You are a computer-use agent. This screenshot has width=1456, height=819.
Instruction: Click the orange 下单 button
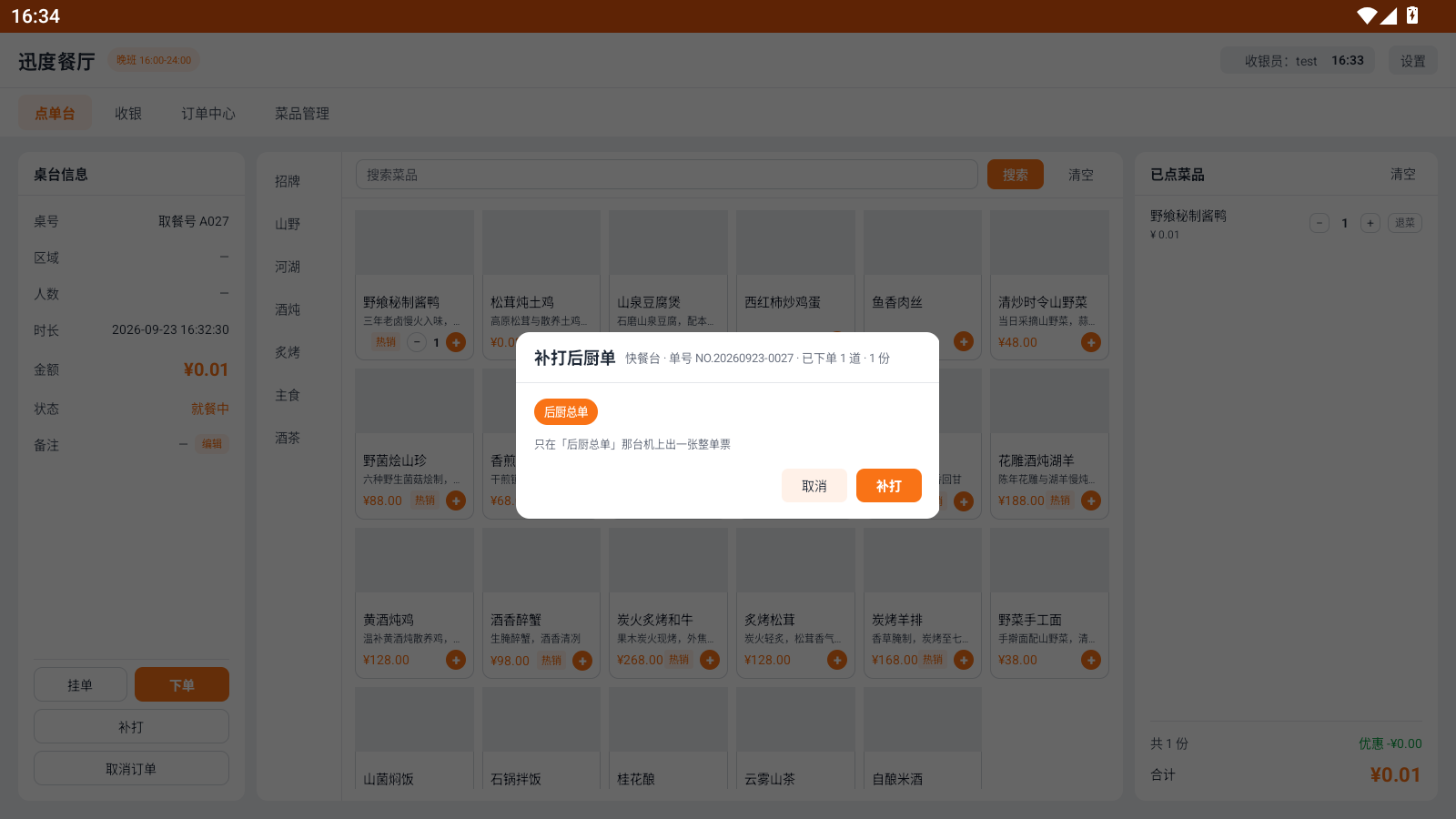click(182, 685)
